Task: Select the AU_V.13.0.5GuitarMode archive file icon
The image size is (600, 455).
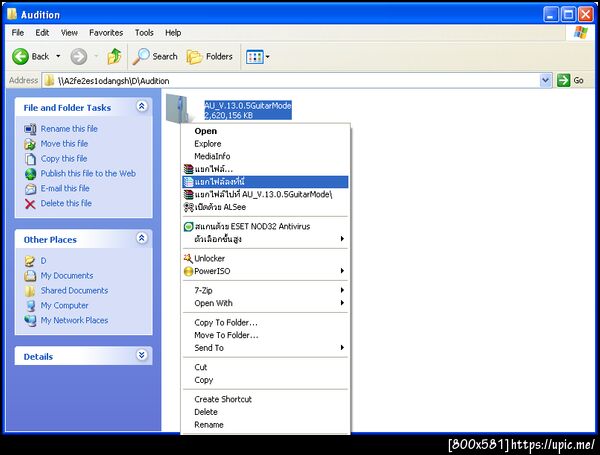Action: click(178, 109)
